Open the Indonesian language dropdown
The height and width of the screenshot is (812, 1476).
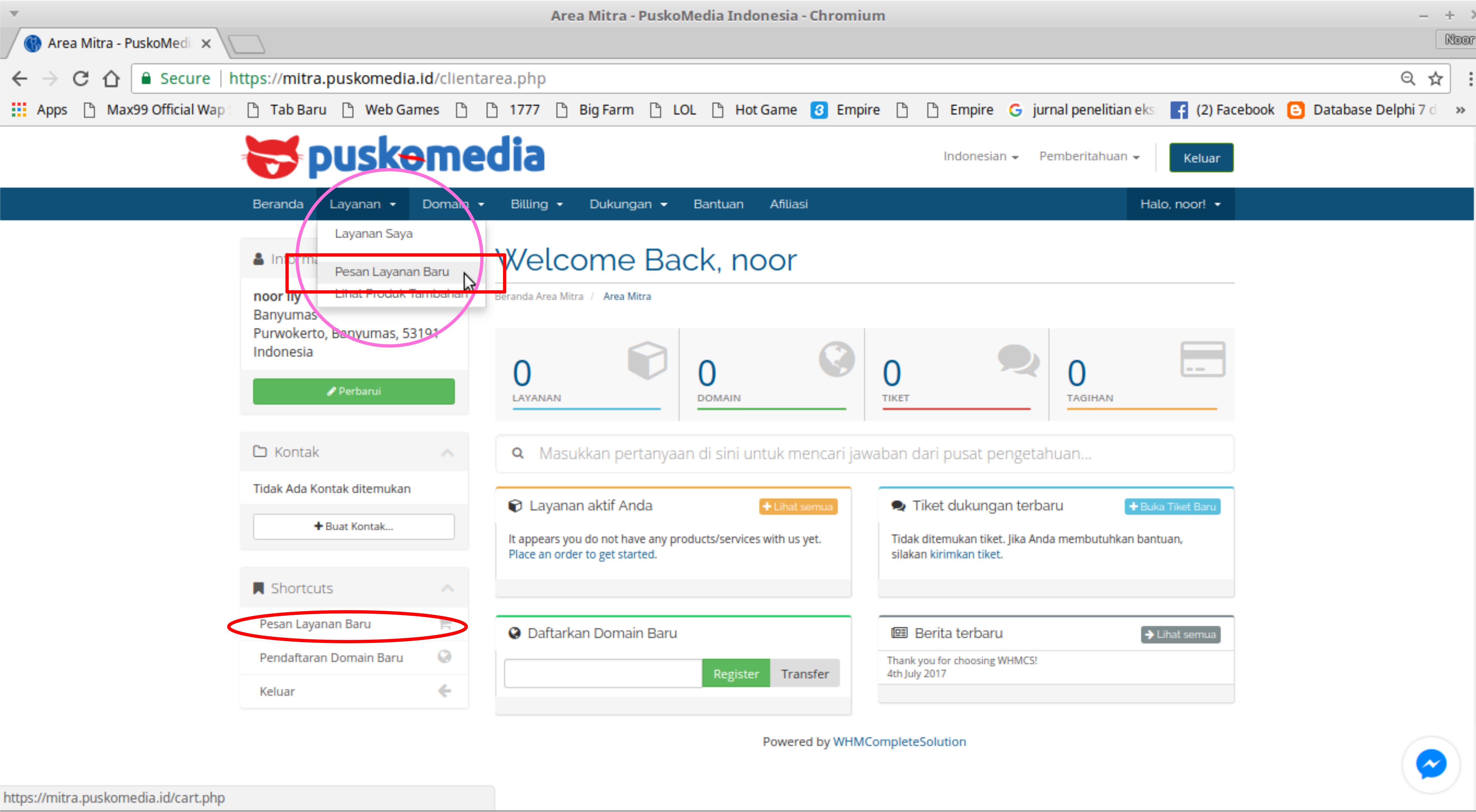point(980,156)
